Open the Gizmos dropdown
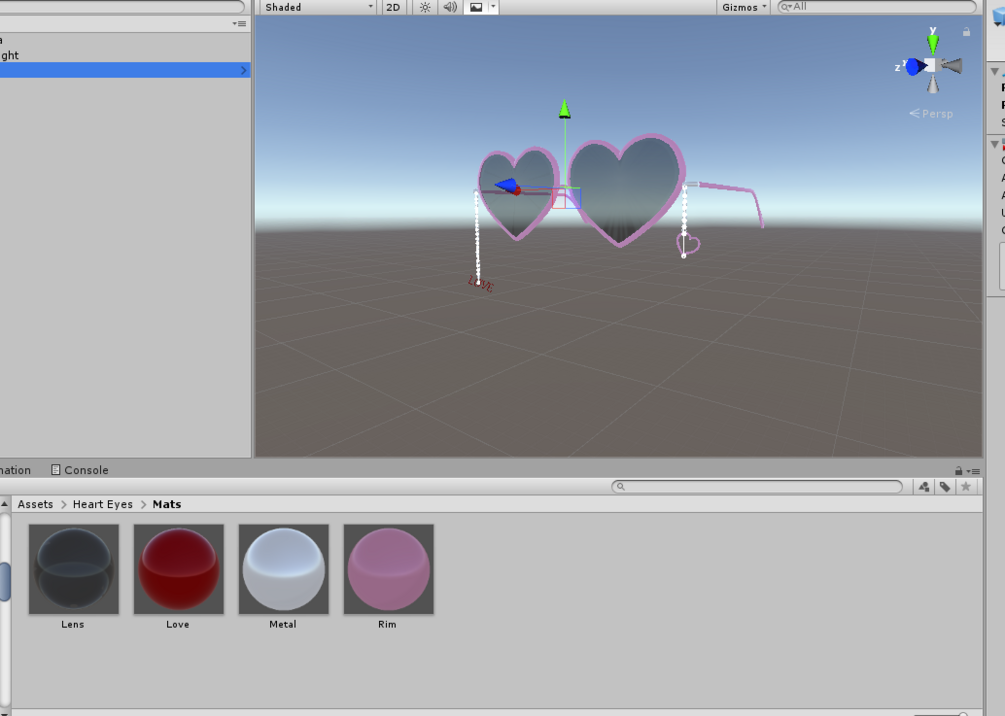This screenshot has width=1005, height=716. click(743, 7)
